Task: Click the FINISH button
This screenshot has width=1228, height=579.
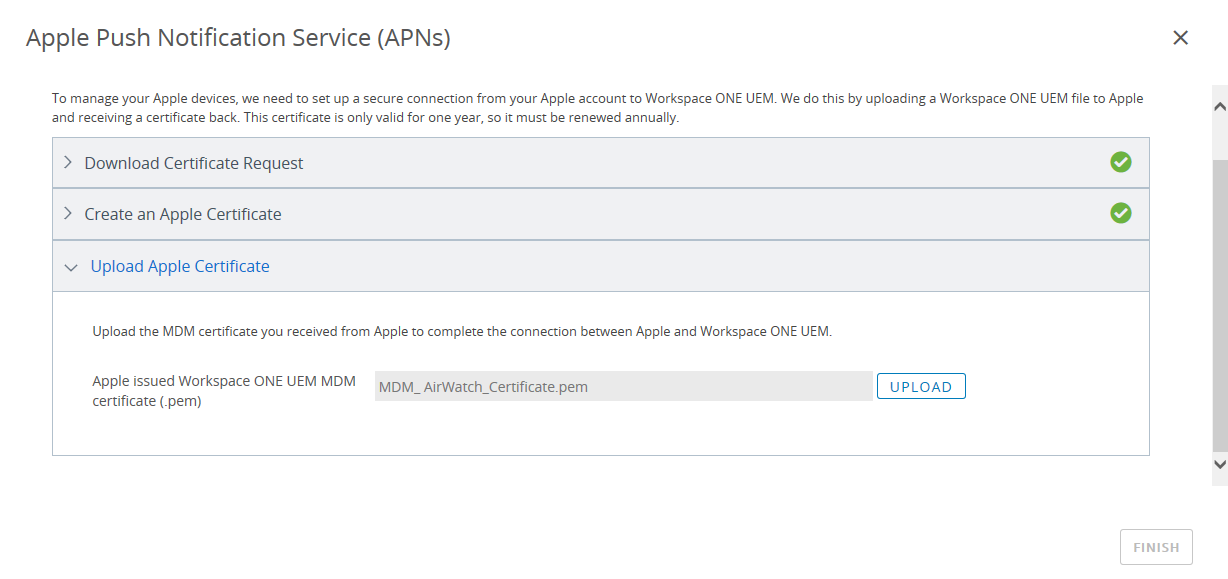Action: pos(1156,547)
